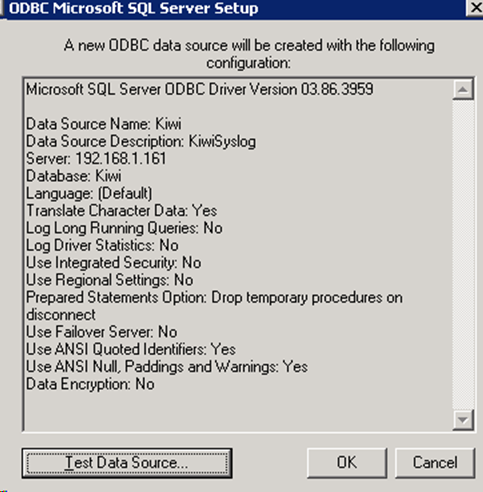Click the Log Long Running Queries line

[124, 228]
